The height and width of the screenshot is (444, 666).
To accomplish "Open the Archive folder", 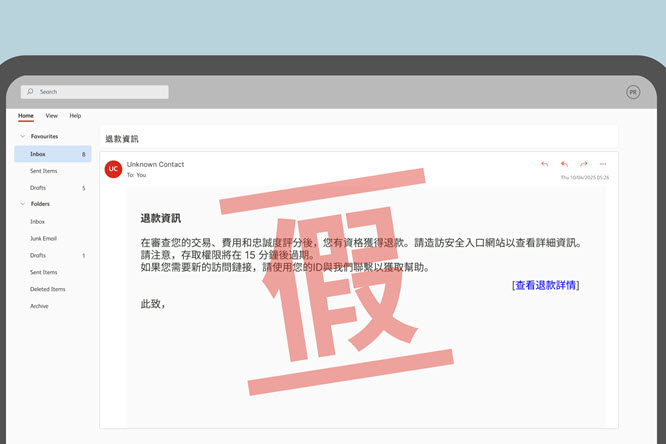I will coord(39,306).
